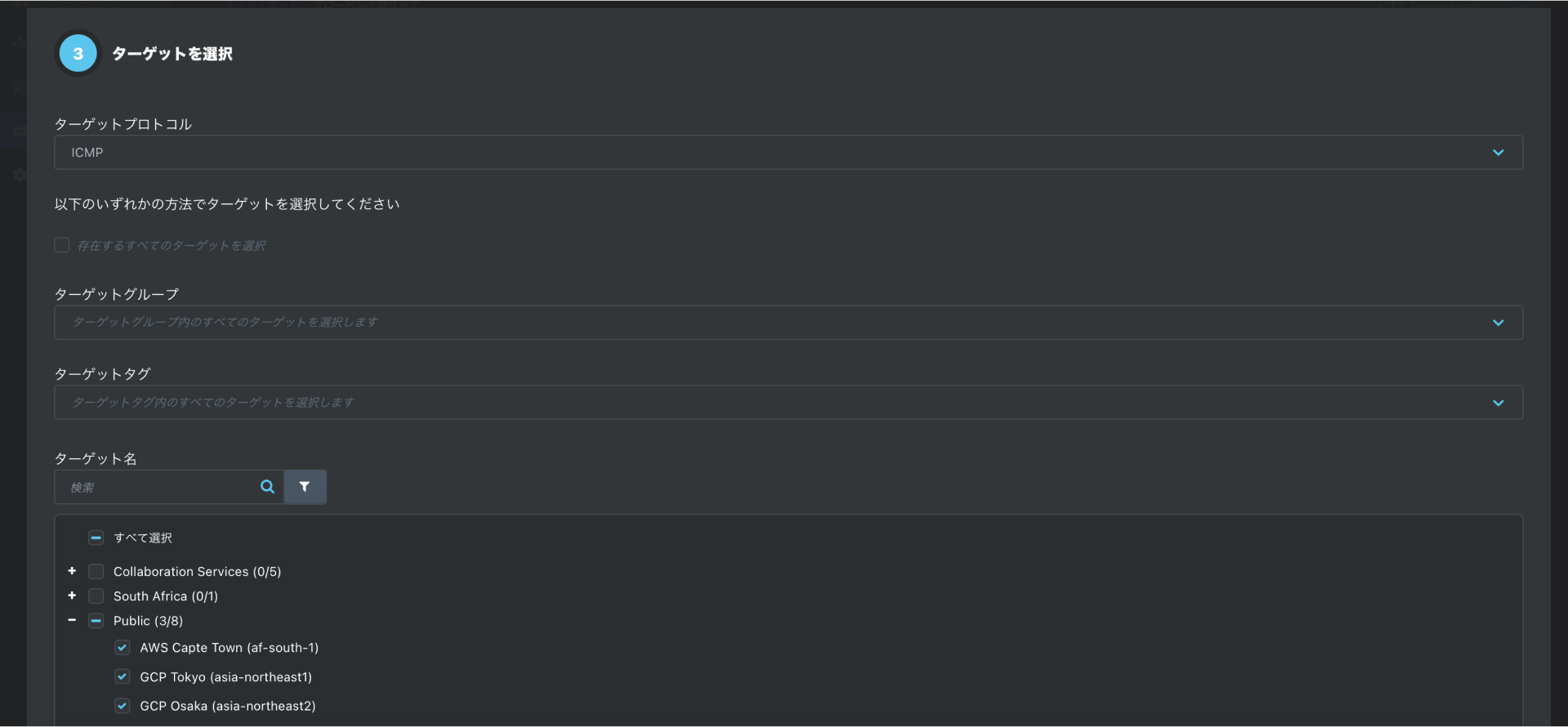This screenshot has width=1568, height=727.
Task: Toggle the Public group checkbox
Action: pyautogui.click(x=96, y=621)
